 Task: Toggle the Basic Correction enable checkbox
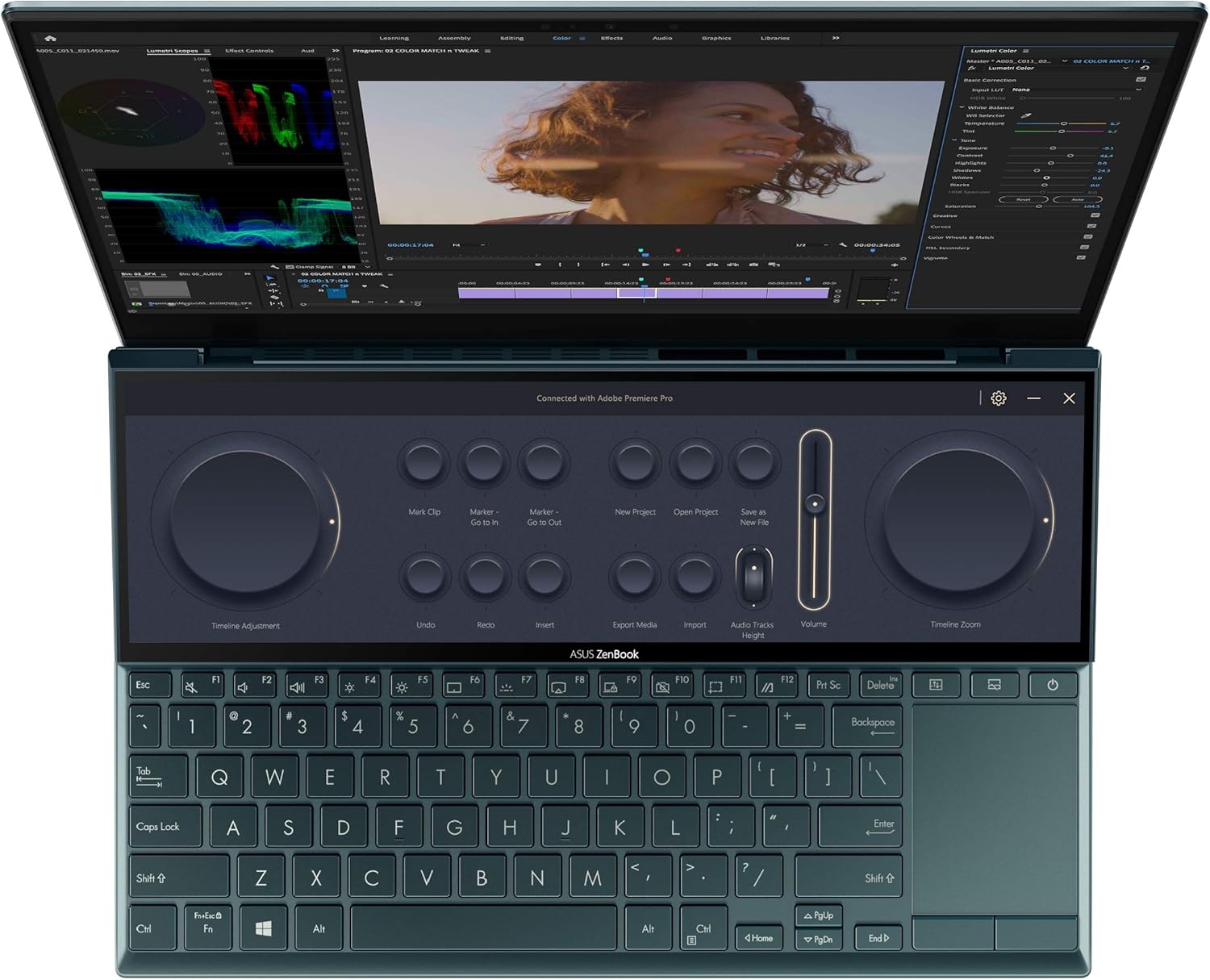tap(1141, 80)
